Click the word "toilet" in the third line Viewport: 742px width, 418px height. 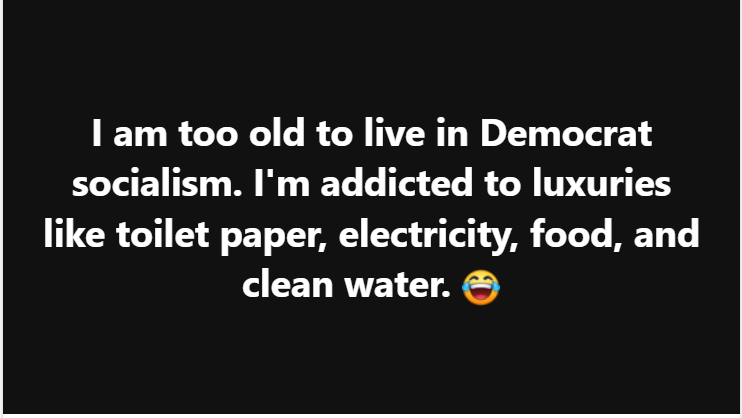click(x=162, y=234)
